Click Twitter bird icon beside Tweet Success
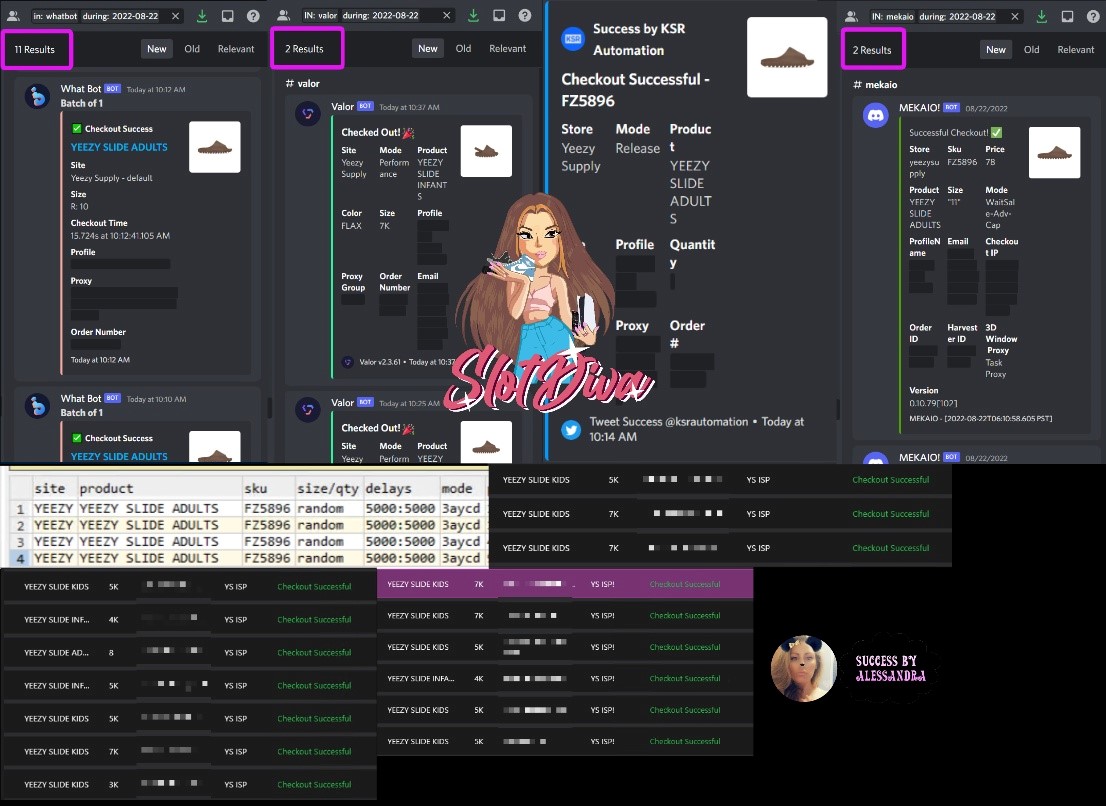1106x806 pixels. click(571, 429)
